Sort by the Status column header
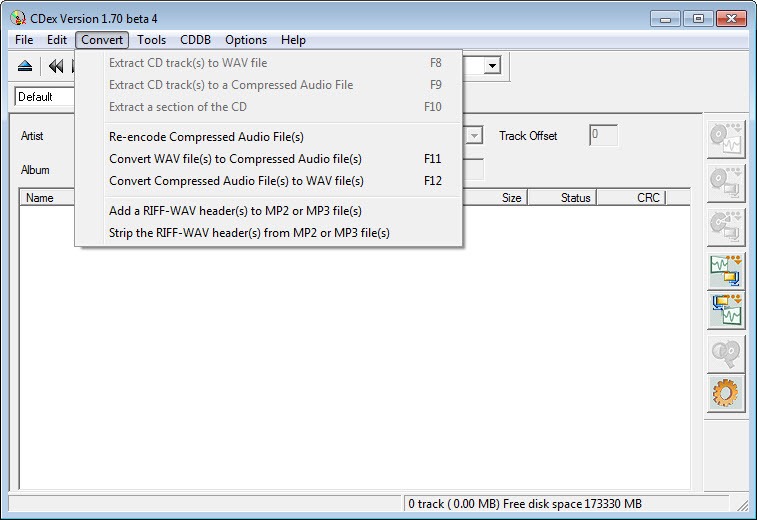 (563, 197)
